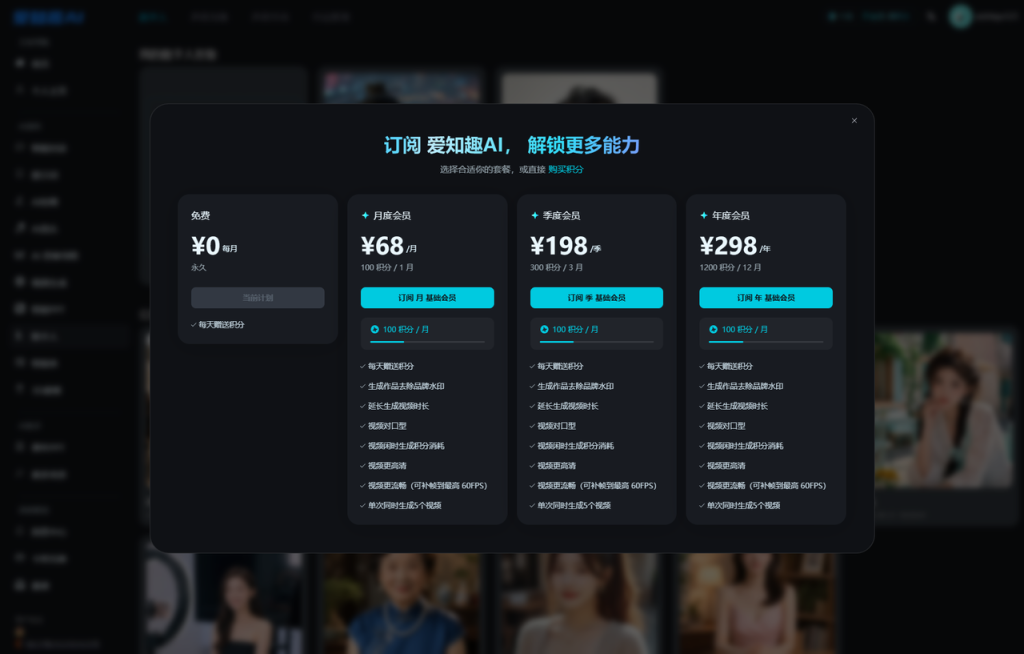Click the 永久 label in the free plan
The height and width of the screenshot is (654, 1024).
point(199,268)
